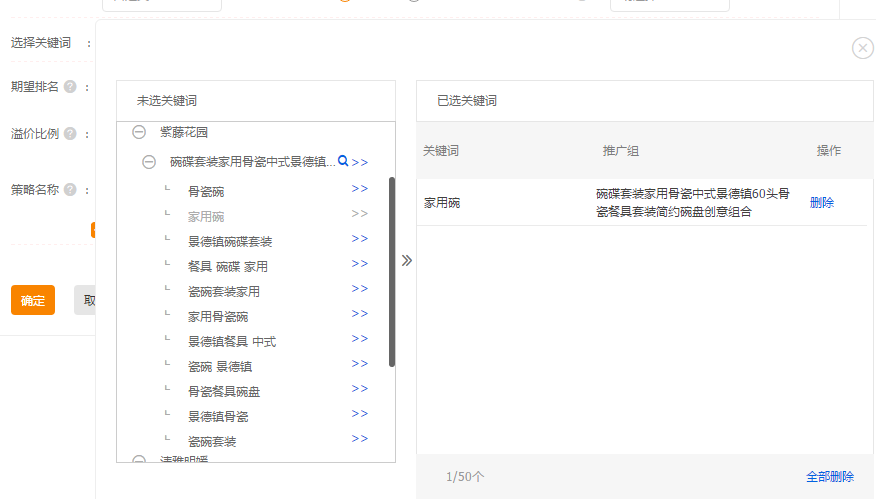This screenshot has height=499, width=876.
Task: Click the help icon next to 溢价比例
Action: [70, 134]
